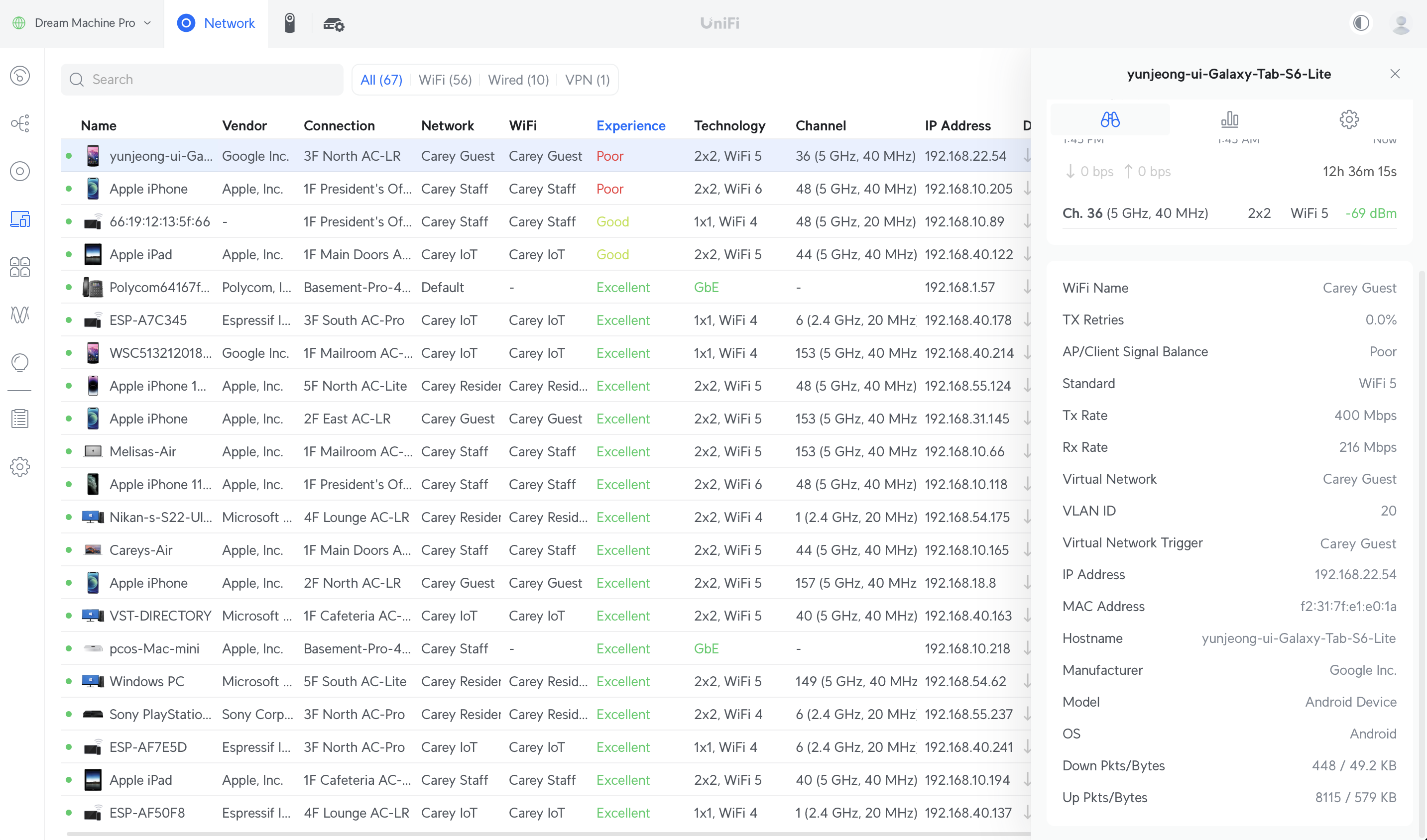This screenshot has height=840, width=1427.
Task: Open the Topology icon in sidebar
Action: [20, 123]
